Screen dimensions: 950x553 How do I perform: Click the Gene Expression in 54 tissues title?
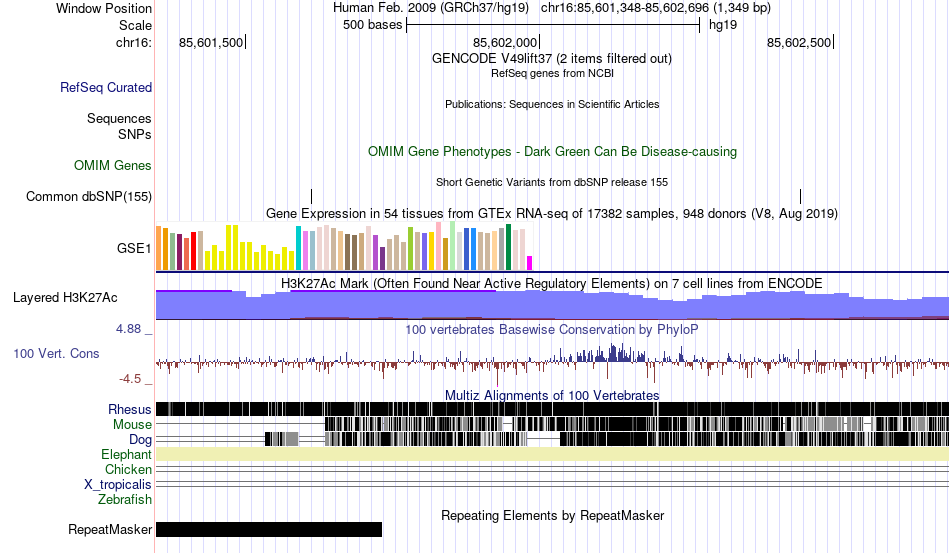pyautogui.click(x=552, y=214)
